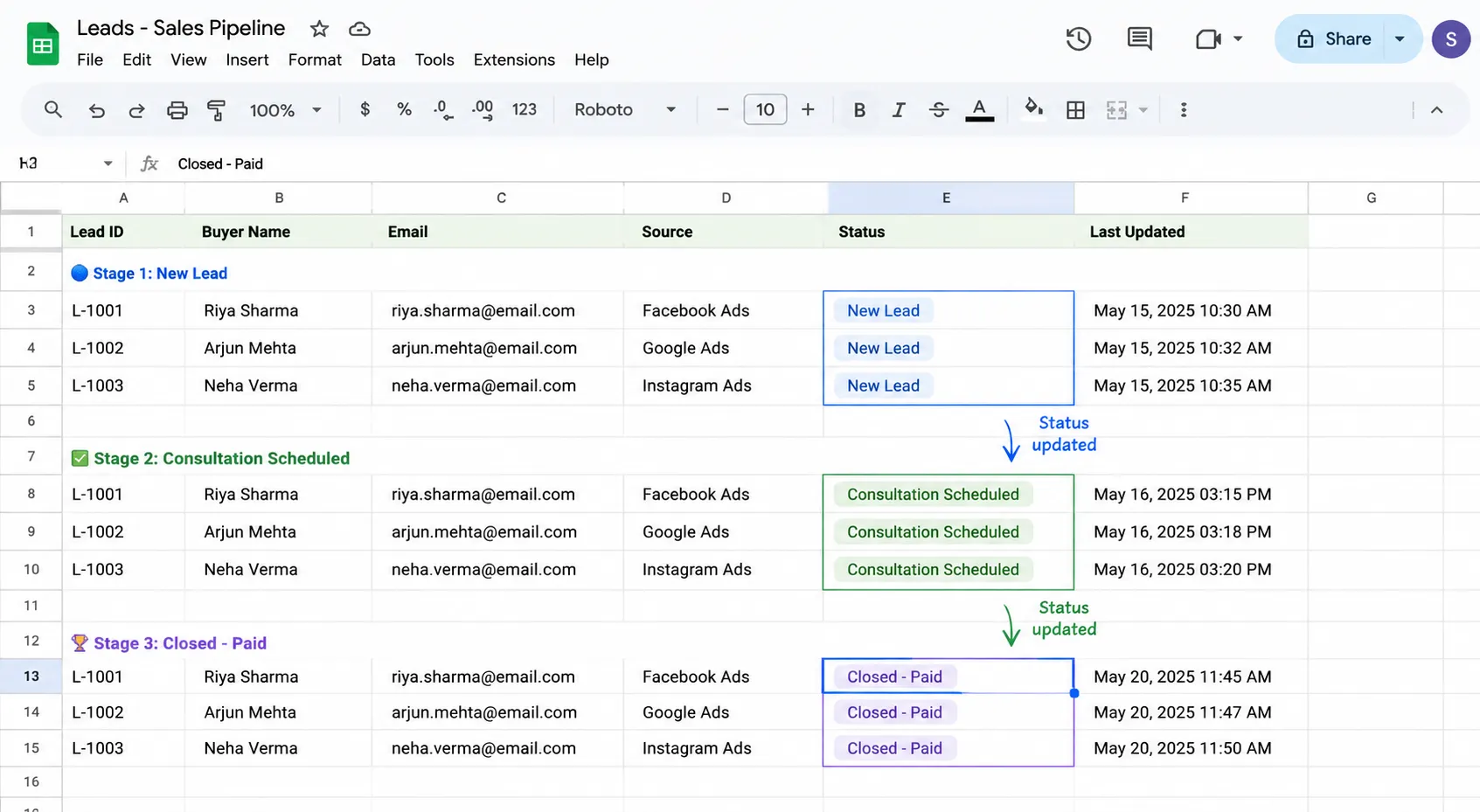This screenshot has width=1480, height=812.
Task: Select column E header
Action: click(950, 198)
